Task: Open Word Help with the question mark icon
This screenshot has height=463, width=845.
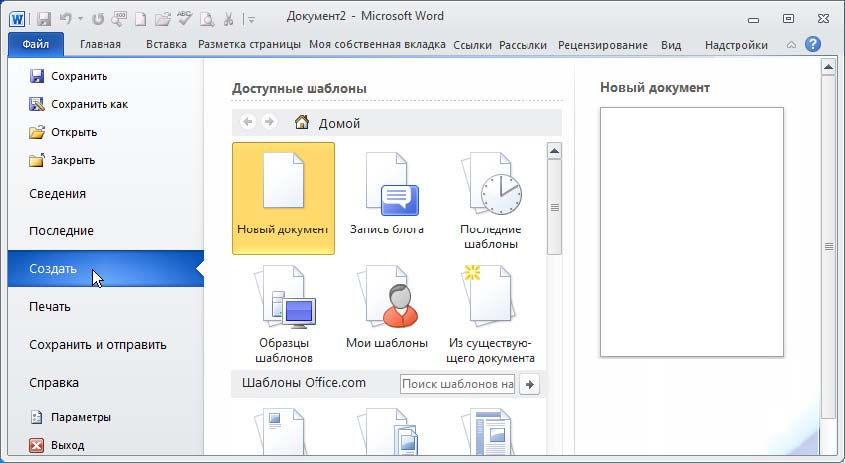Action: [813, 44]
